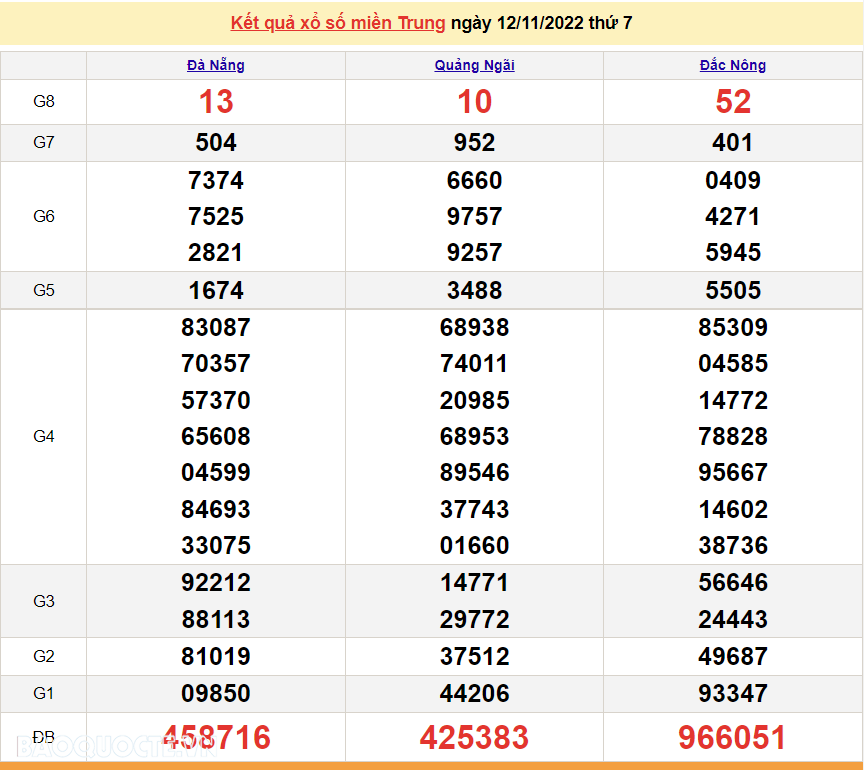Click the date text ngày 12/11/2022 thứ 7
The width and height of the screenshot is (864, 770).
[x=541, y=22]
